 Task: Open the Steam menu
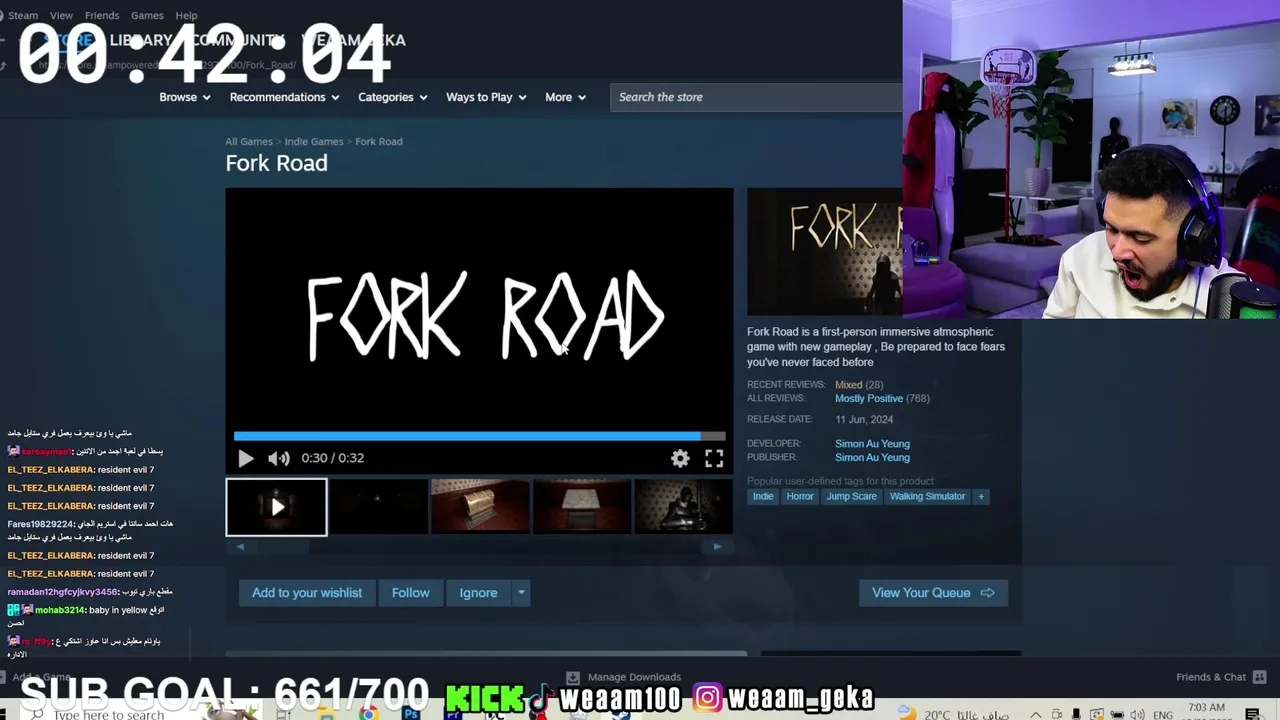(22, 15)
